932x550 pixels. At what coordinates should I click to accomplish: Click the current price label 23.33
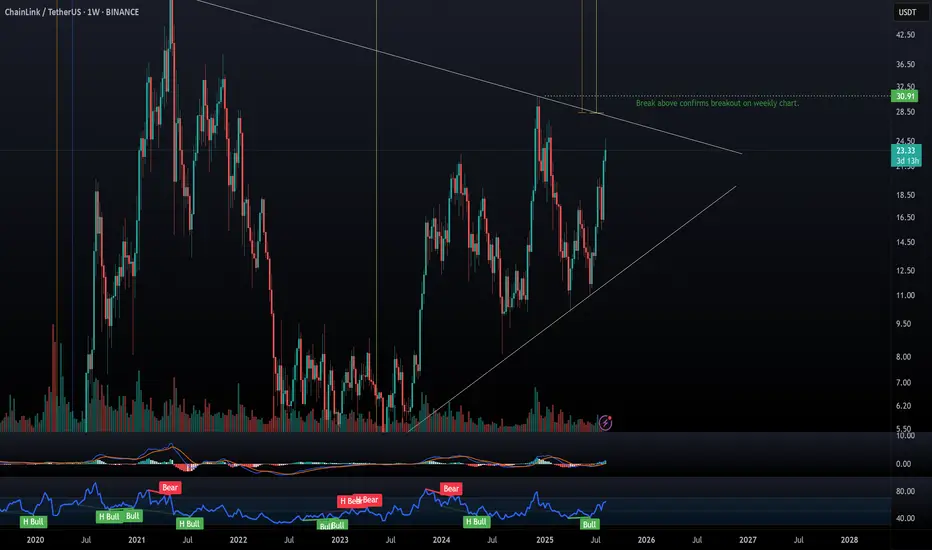point(906,150)
